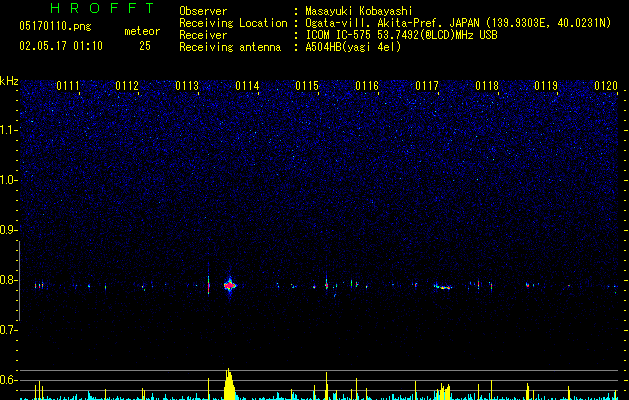Click the 0113 time marker
This screenshot has height=400, width=629.
[x=187, y=86]
